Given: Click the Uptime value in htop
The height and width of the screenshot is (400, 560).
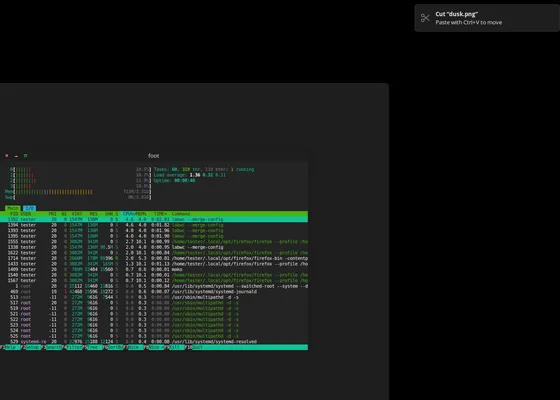Looking at the screenshot, I should 185,180.
